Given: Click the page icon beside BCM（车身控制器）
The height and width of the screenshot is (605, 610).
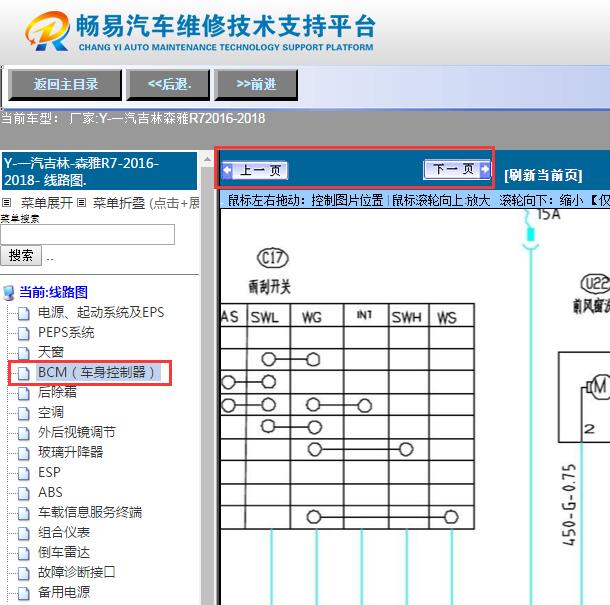Looking at the screenshot, I should [24, 373].
